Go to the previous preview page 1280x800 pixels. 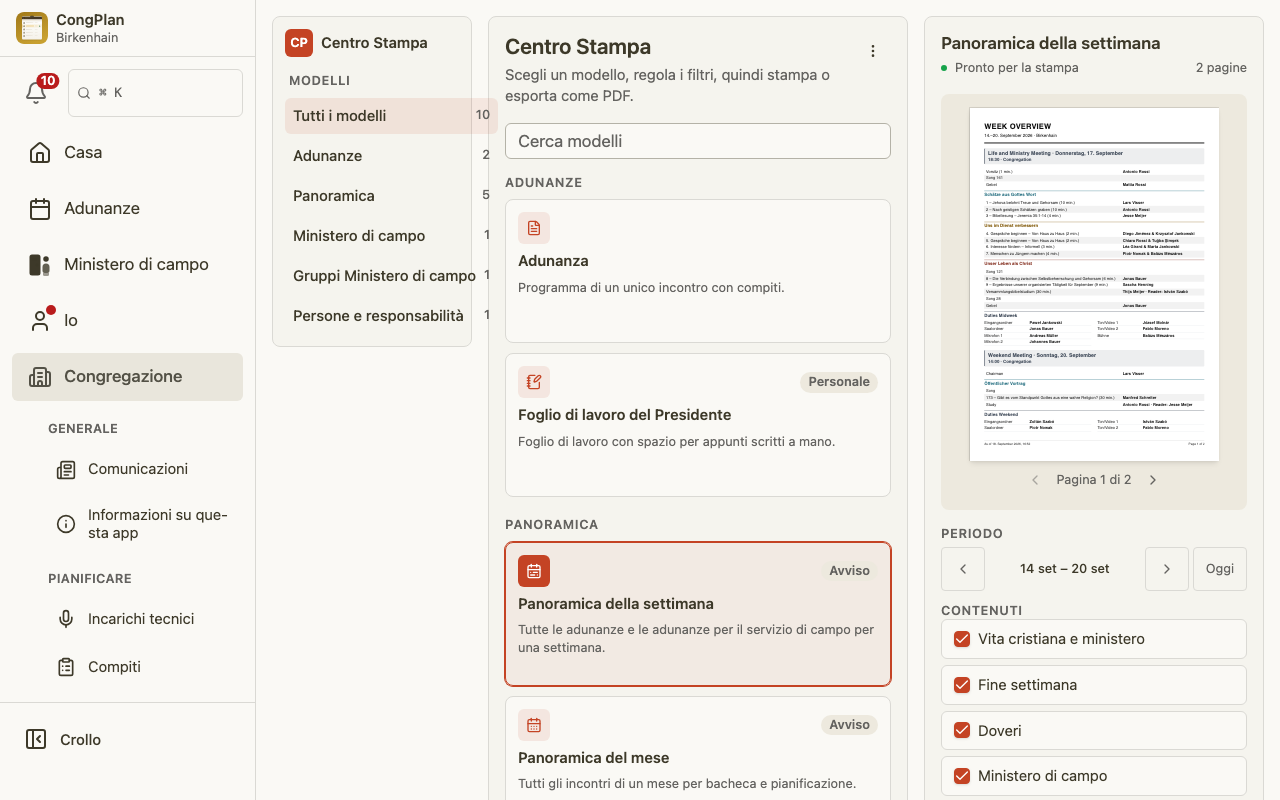(1035, 480)
